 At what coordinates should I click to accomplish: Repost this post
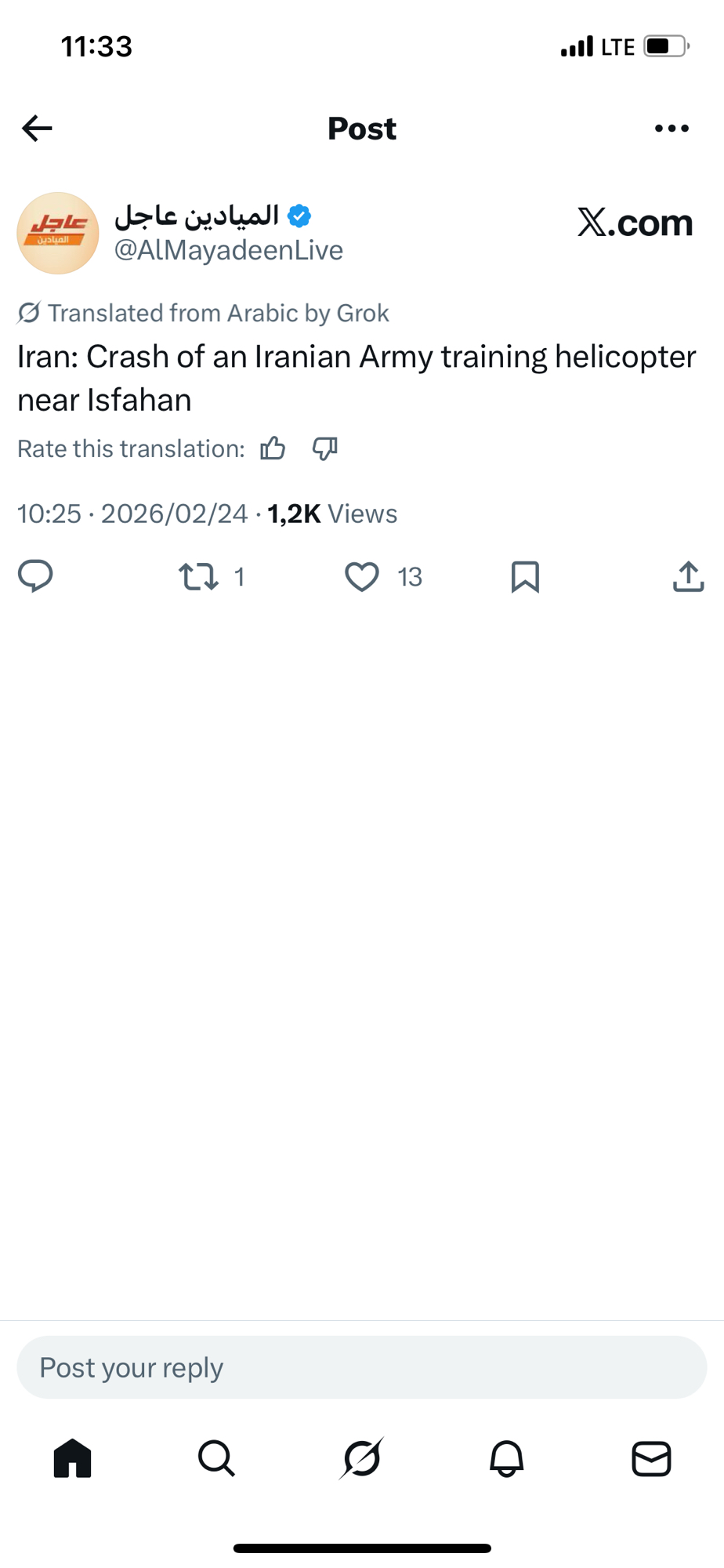[x=198, y=577]
